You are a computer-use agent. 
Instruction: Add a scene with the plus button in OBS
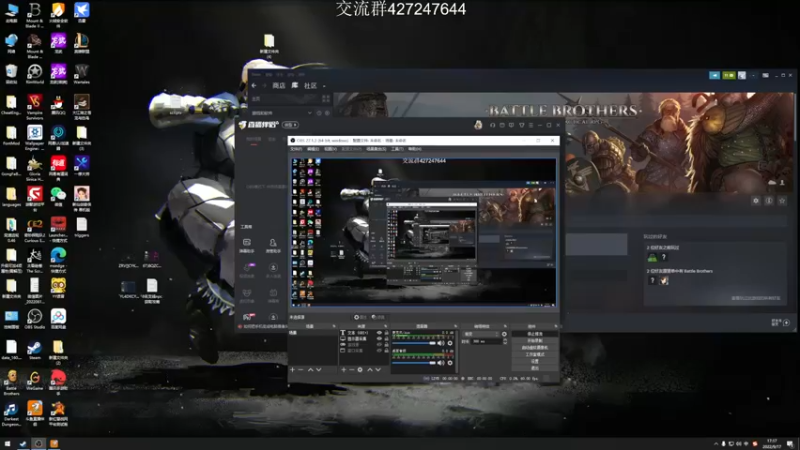click(292, 369)
